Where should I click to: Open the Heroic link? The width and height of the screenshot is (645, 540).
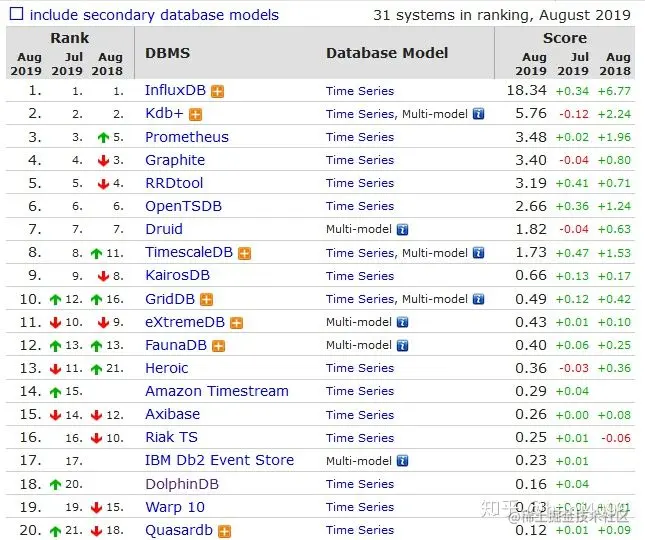point(167,368)
